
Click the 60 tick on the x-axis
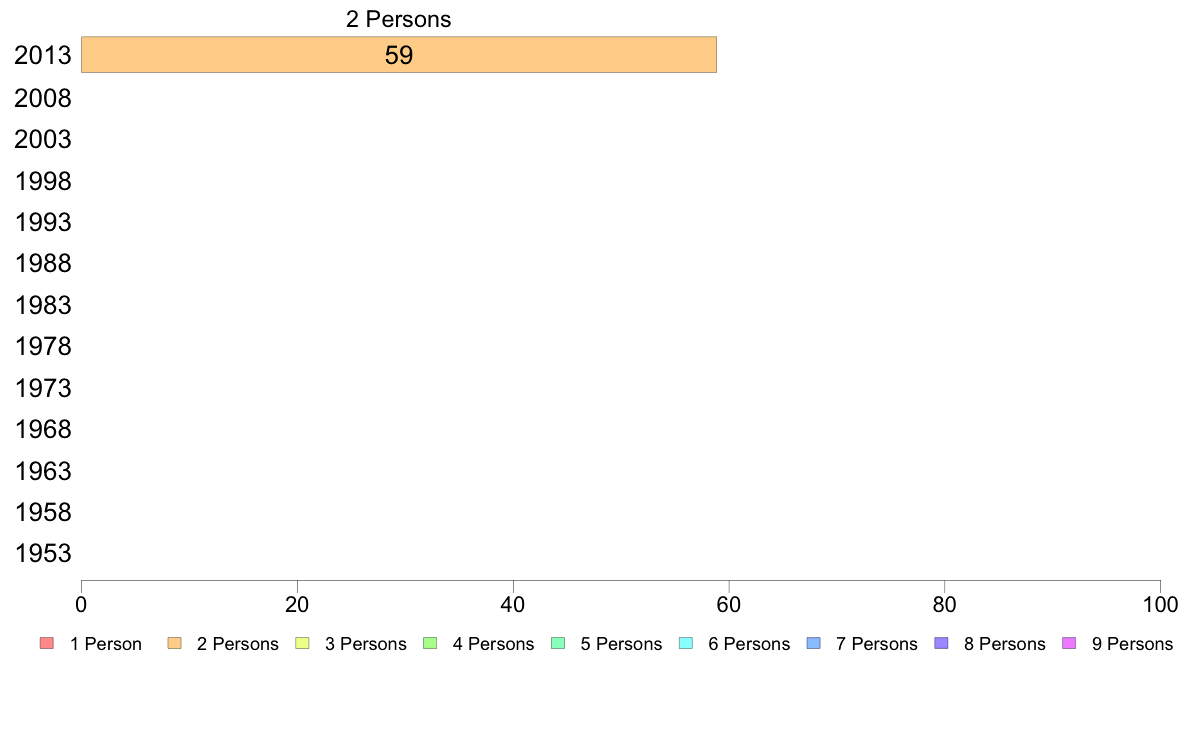[x=729, y=604]
